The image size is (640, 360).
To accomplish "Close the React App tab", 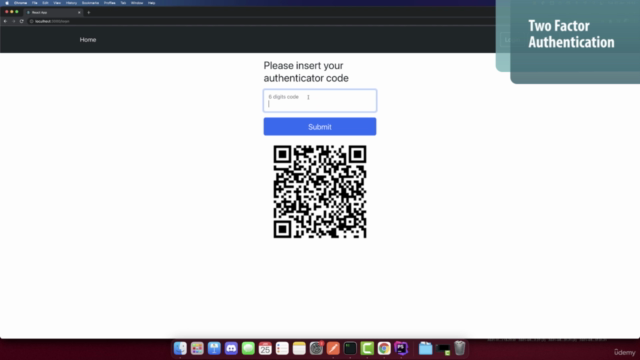I will point(79,13).
